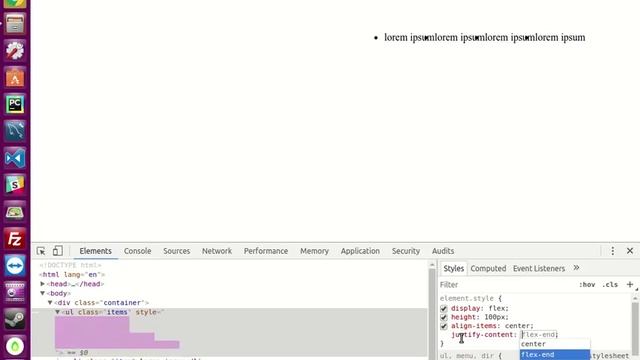The height and width of the screenshot is (360, 640).
Task: Select the html lang="en" node
Action: point(71,274)
